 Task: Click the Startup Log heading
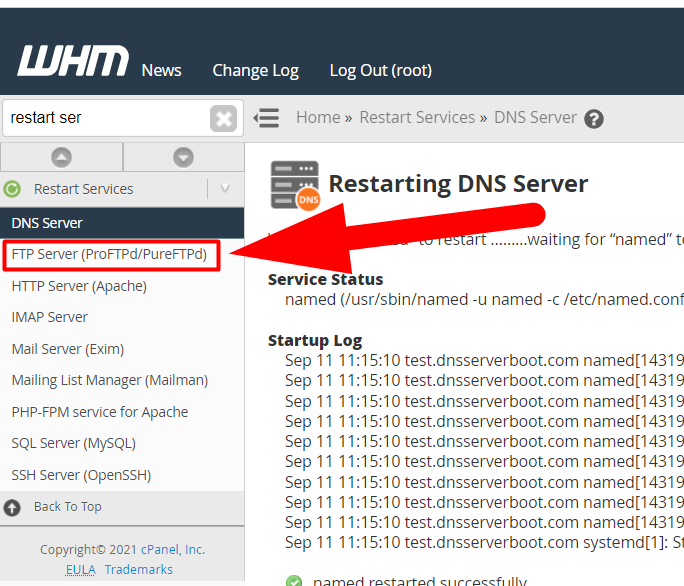coord(315,340)
